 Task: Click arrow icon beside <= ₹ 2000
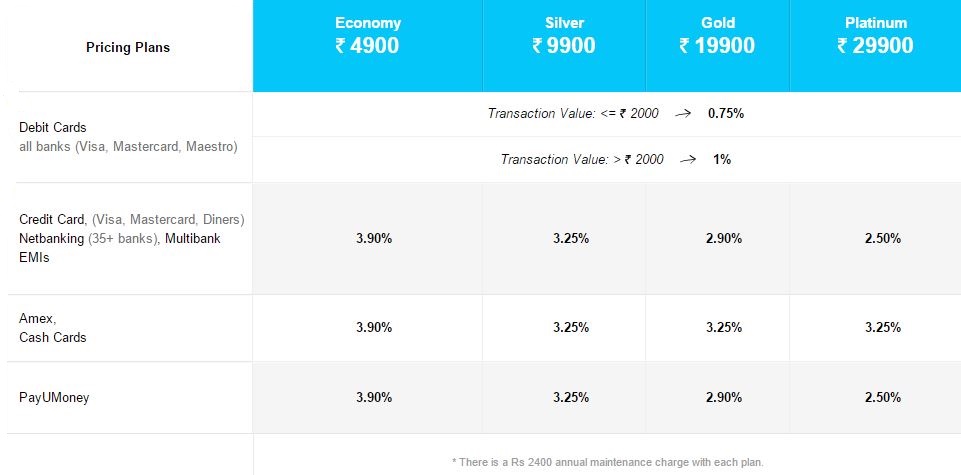pos(683,114)
